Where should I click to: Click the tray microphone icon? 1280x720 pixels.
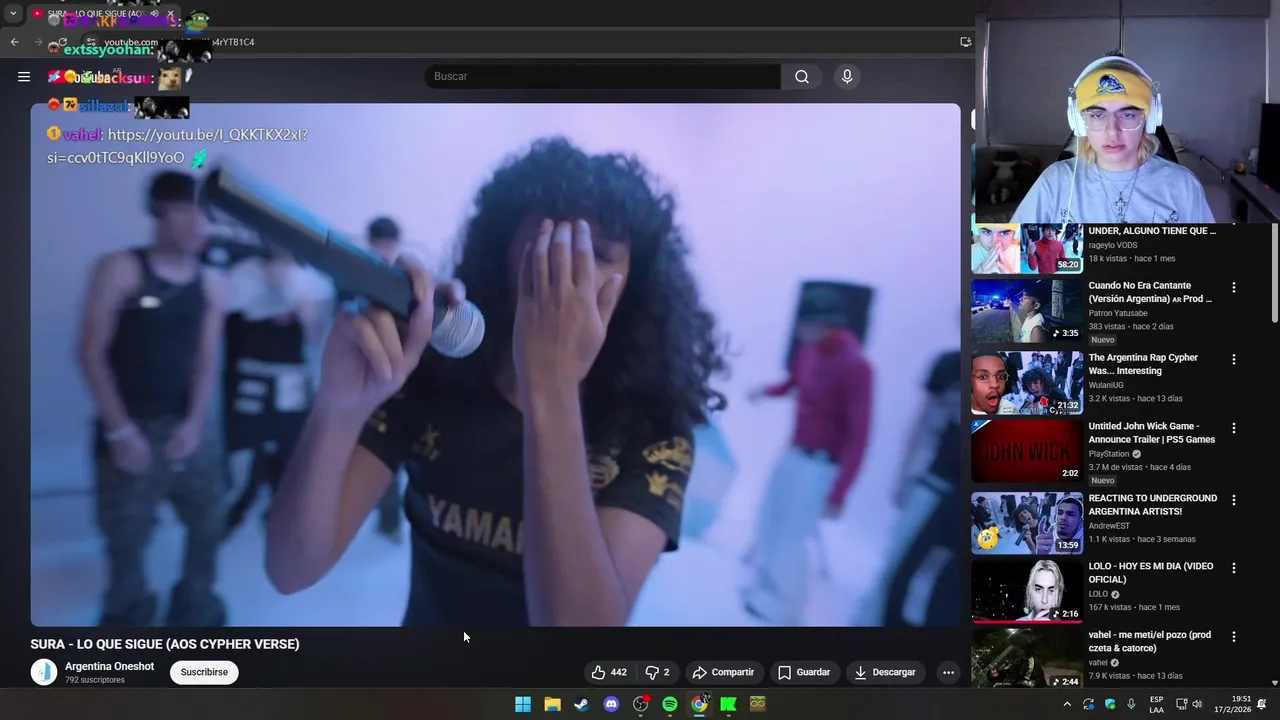click(x=1131, y=704)
